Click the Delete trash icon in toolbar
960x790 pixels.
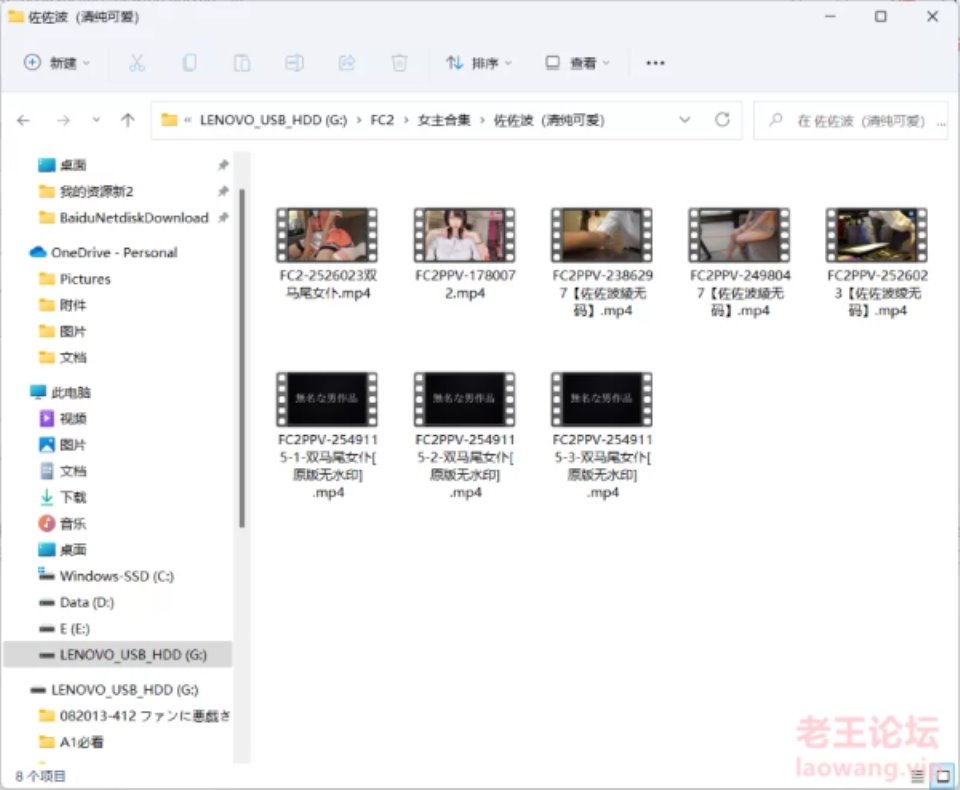click(399, 62)
